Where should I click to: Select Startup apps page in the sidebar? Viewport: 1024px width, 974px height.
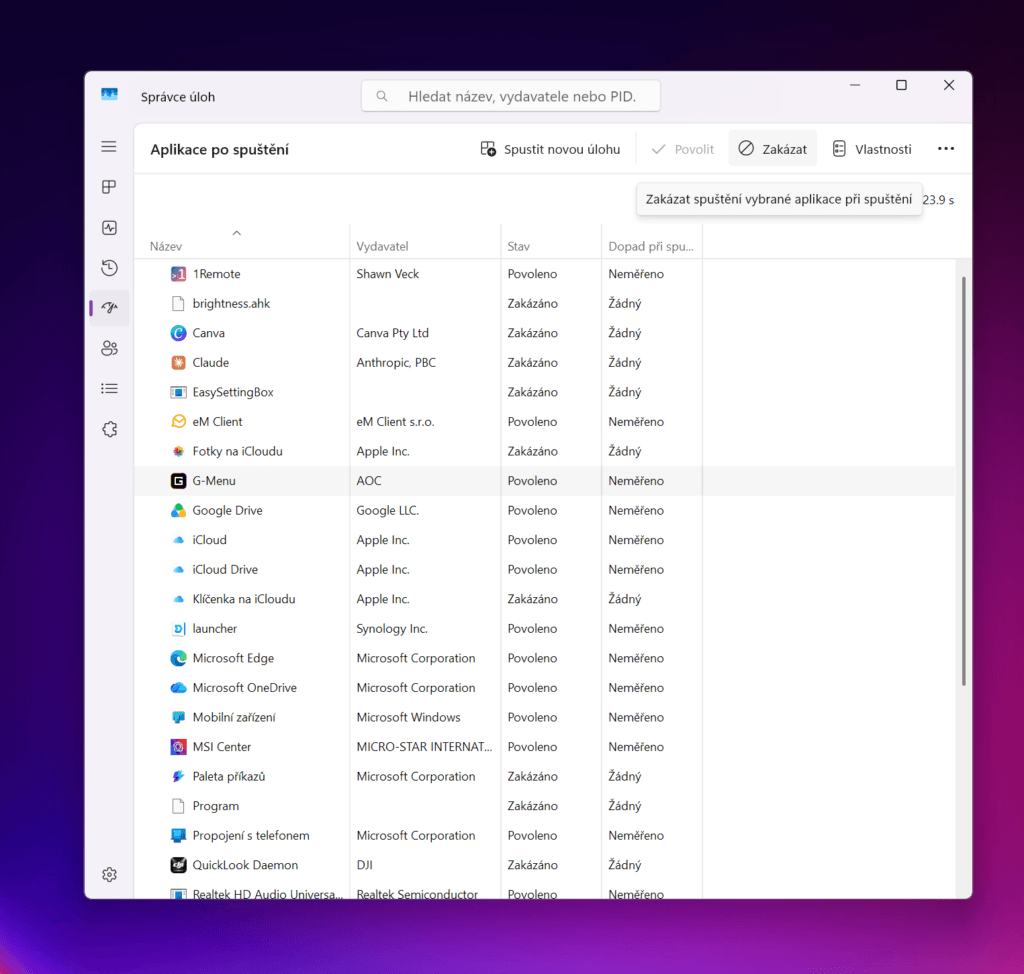click(x=109, y=308)
